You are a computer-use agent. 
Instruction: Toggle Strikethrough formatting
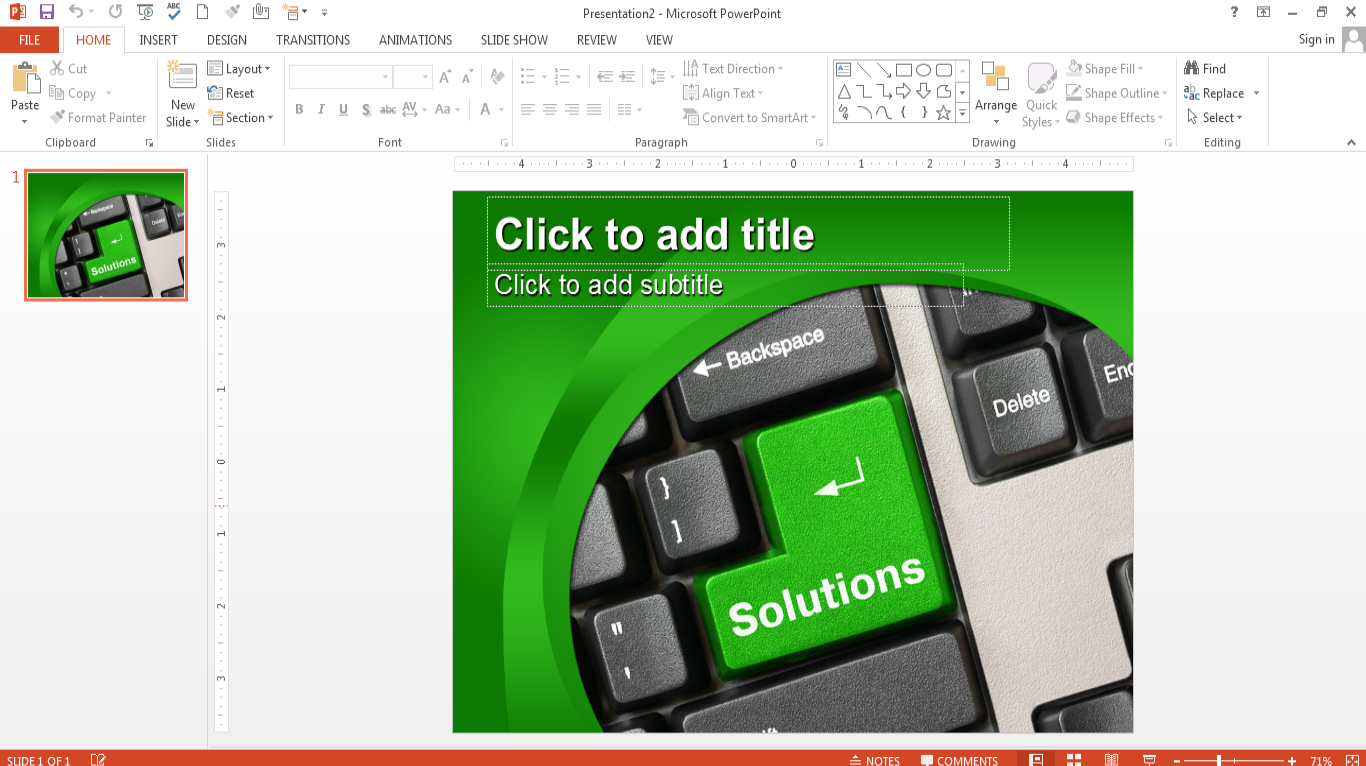point(388,110)
